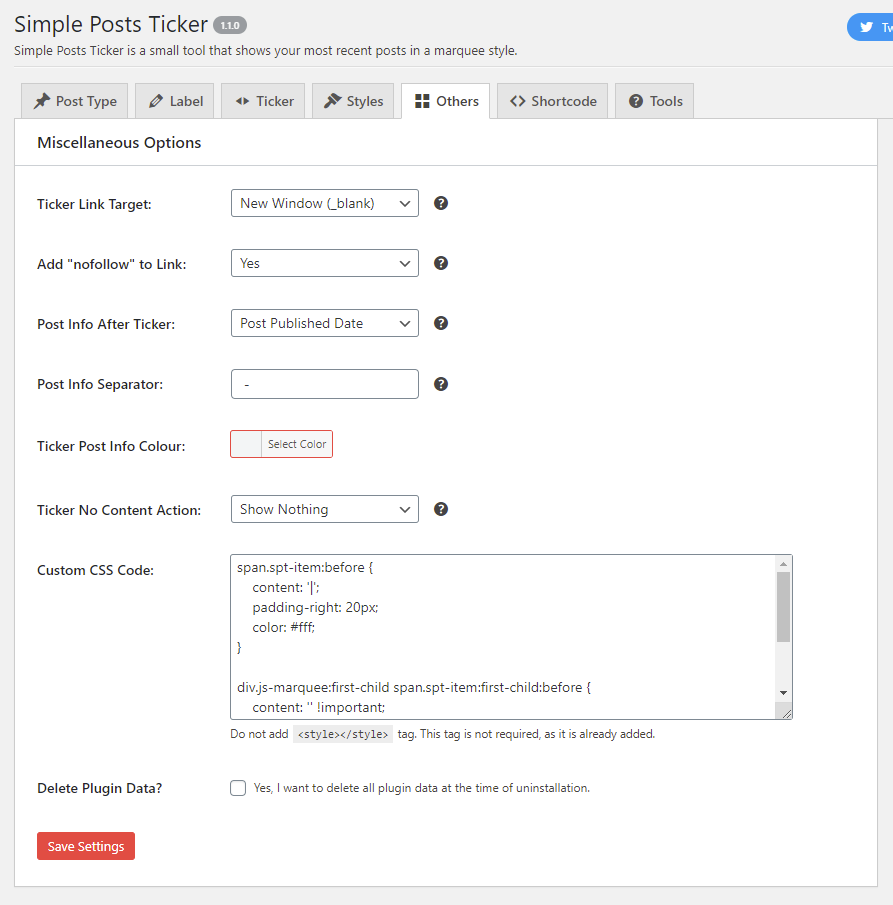Click help icon beside Post Info Separator

[x=441, y=384]
